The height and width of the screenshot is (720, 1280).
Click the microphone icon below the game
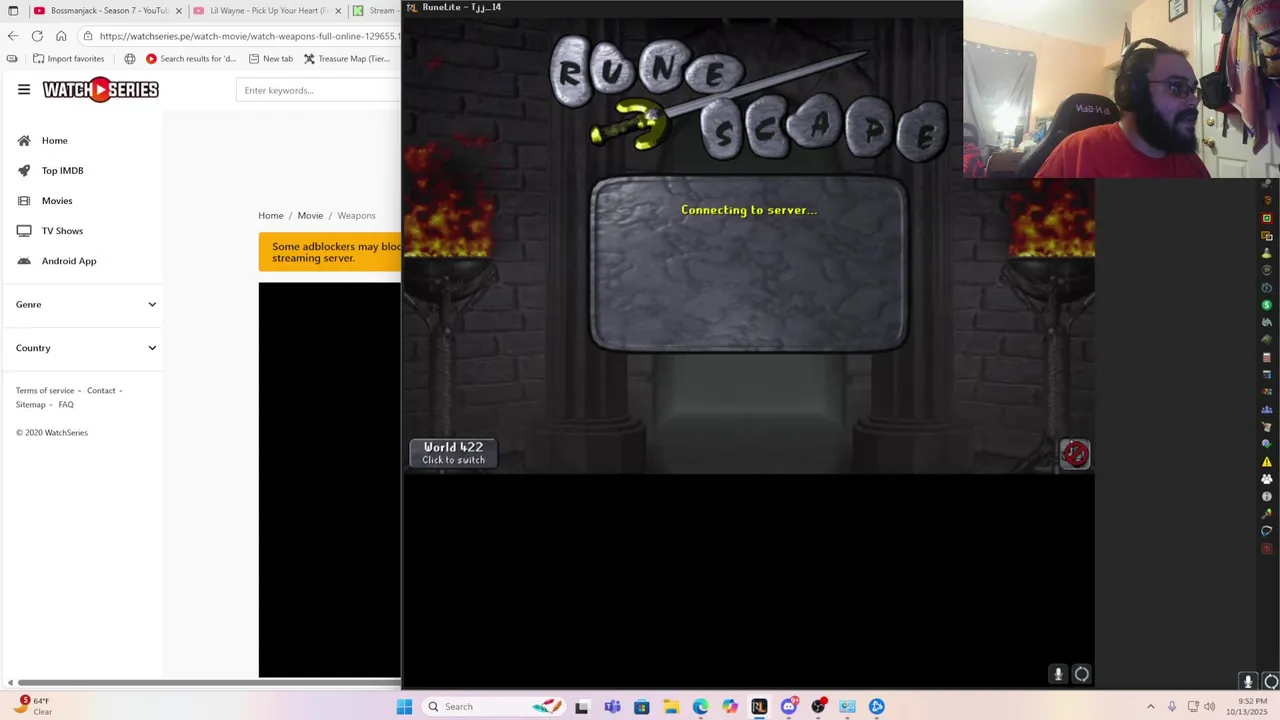tap(1058, 674)
